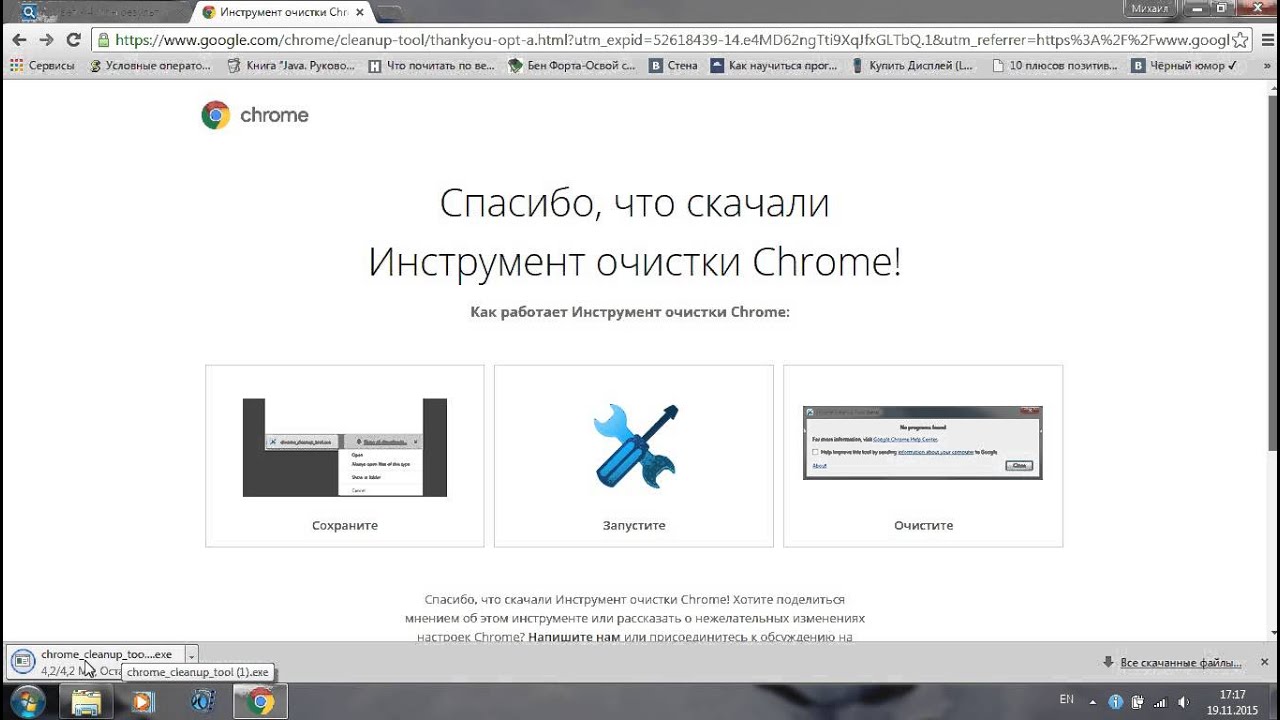The width and height of the screenshot is (1280, 720).
Task: Open the media player taskbar icon
Action: pyautogui.click(x=142, y=702)
